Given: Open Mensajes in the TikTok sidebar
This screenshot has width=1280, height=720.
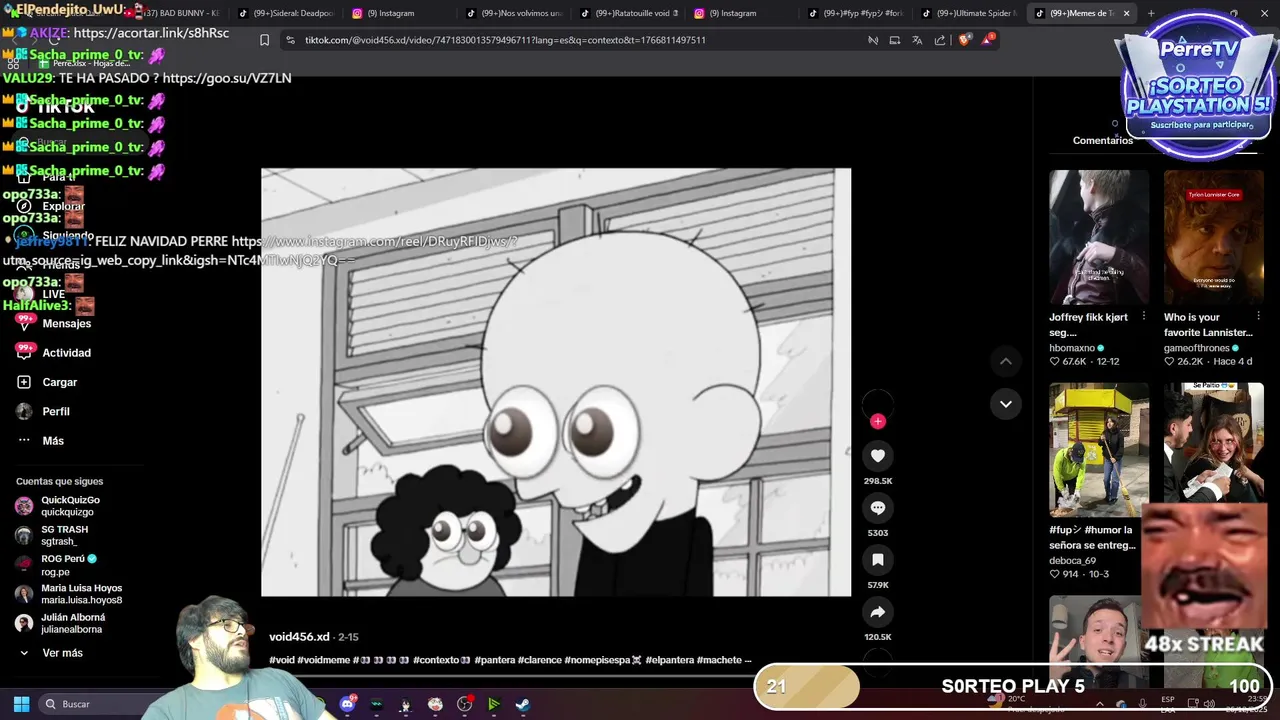Looking at the screenshot, I should click(66, 323).
